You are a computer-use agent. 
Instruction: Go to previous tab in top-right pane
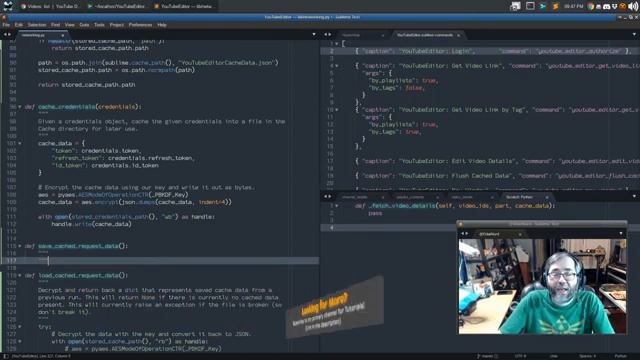coord(326,35)
